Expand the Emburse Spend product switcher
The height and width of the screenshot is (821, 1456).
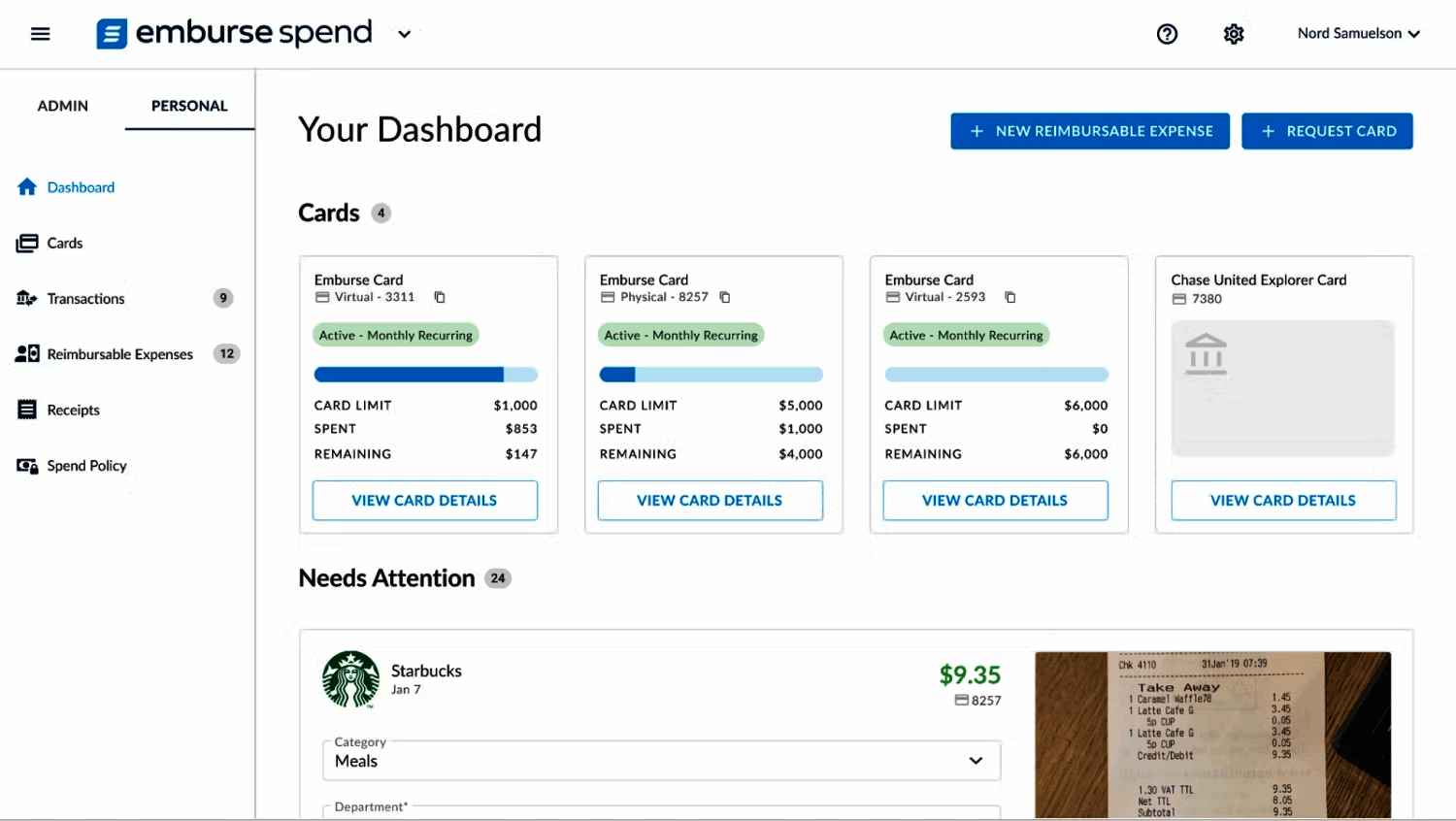[x=405, y=34]
